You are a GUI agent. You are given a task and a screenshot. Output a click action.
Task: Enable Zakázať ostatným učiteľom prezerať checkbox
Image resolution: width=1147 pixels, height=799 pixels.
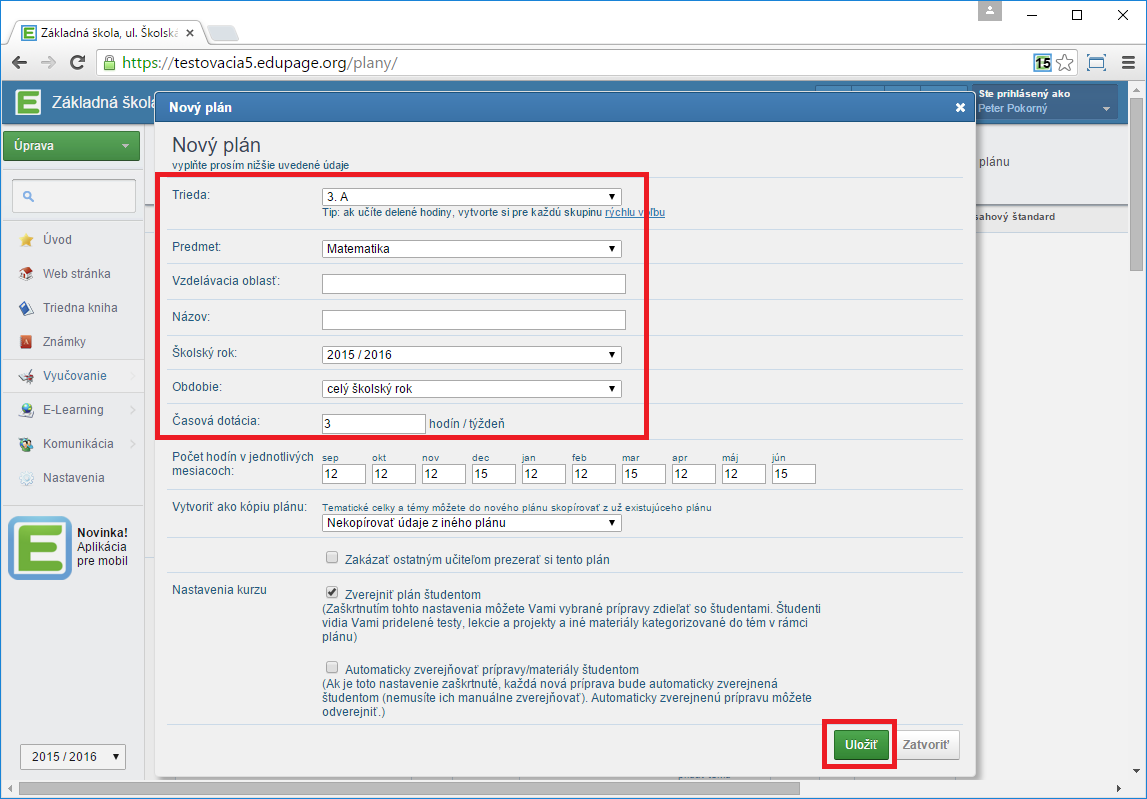[x=332, y=558]
